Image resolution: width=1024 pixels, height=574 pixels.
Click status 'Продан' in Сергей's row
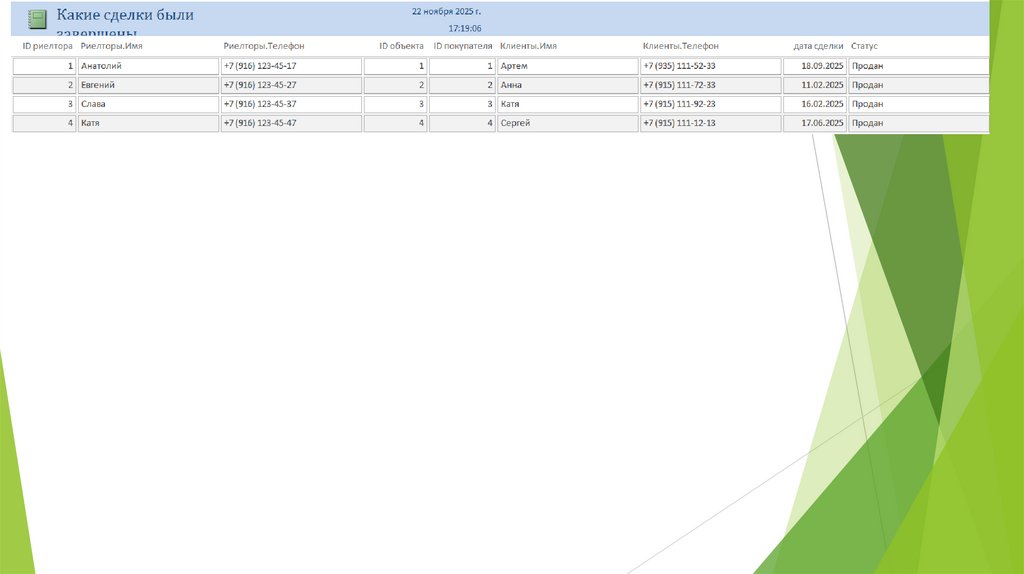pyautogui.click(x=919, y=123)
